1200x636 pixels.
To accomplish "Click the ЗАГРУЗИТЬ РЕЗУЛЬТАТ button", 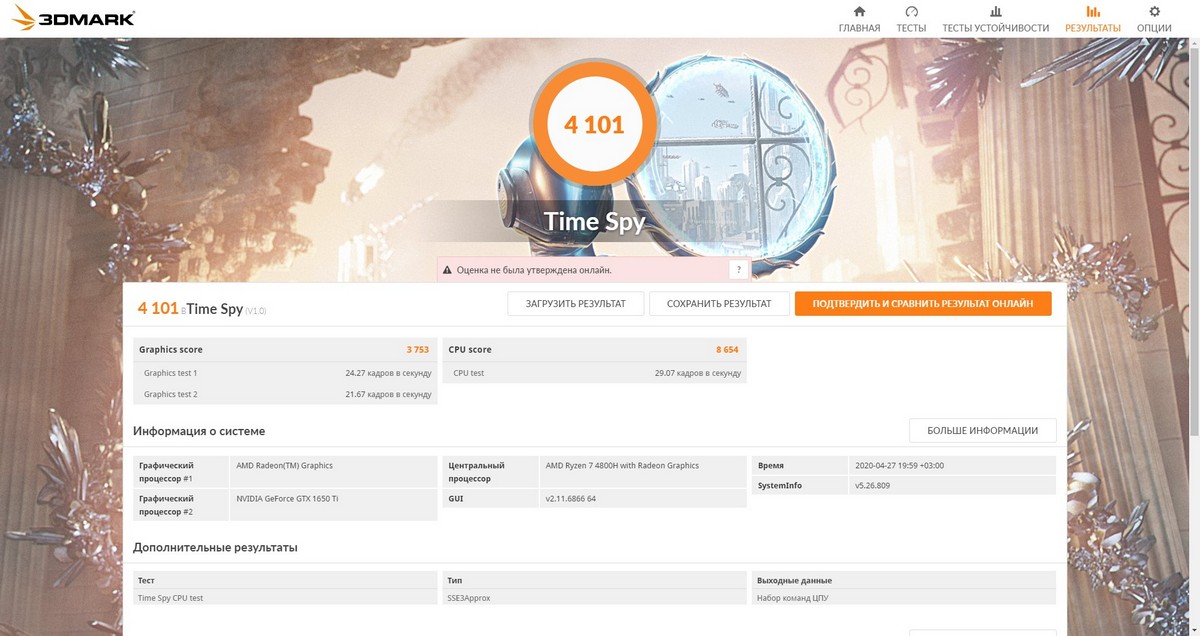I will tap(576, 304).
